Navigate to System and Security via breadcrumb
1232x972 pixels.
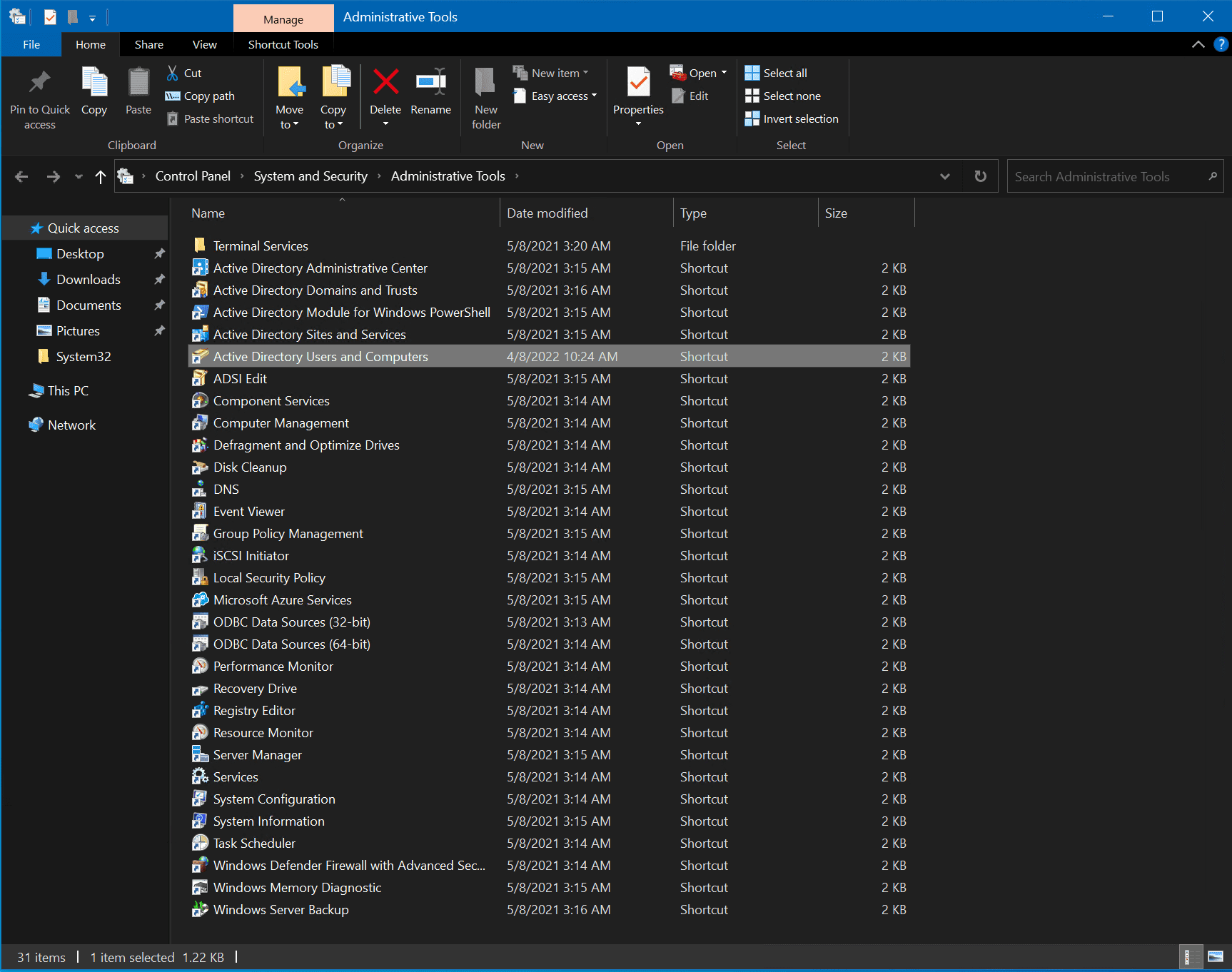click(x=310, y=176)
